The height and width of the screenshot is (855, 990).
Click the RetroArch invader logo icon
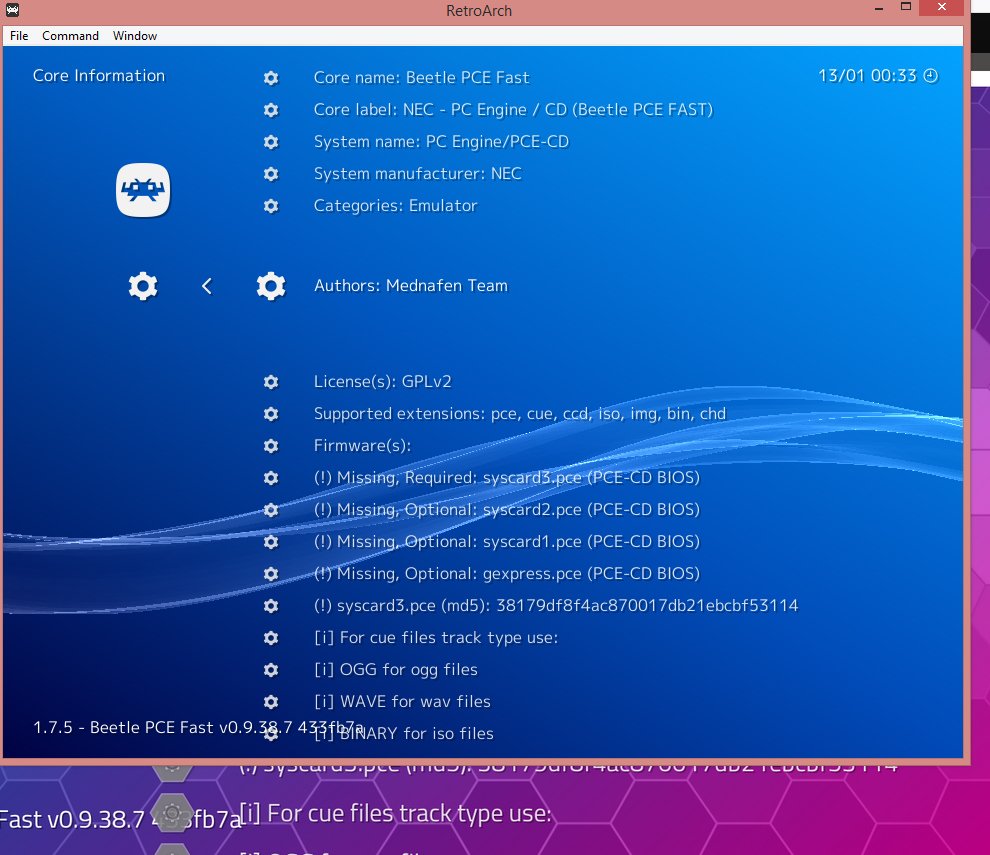(143, 189)
